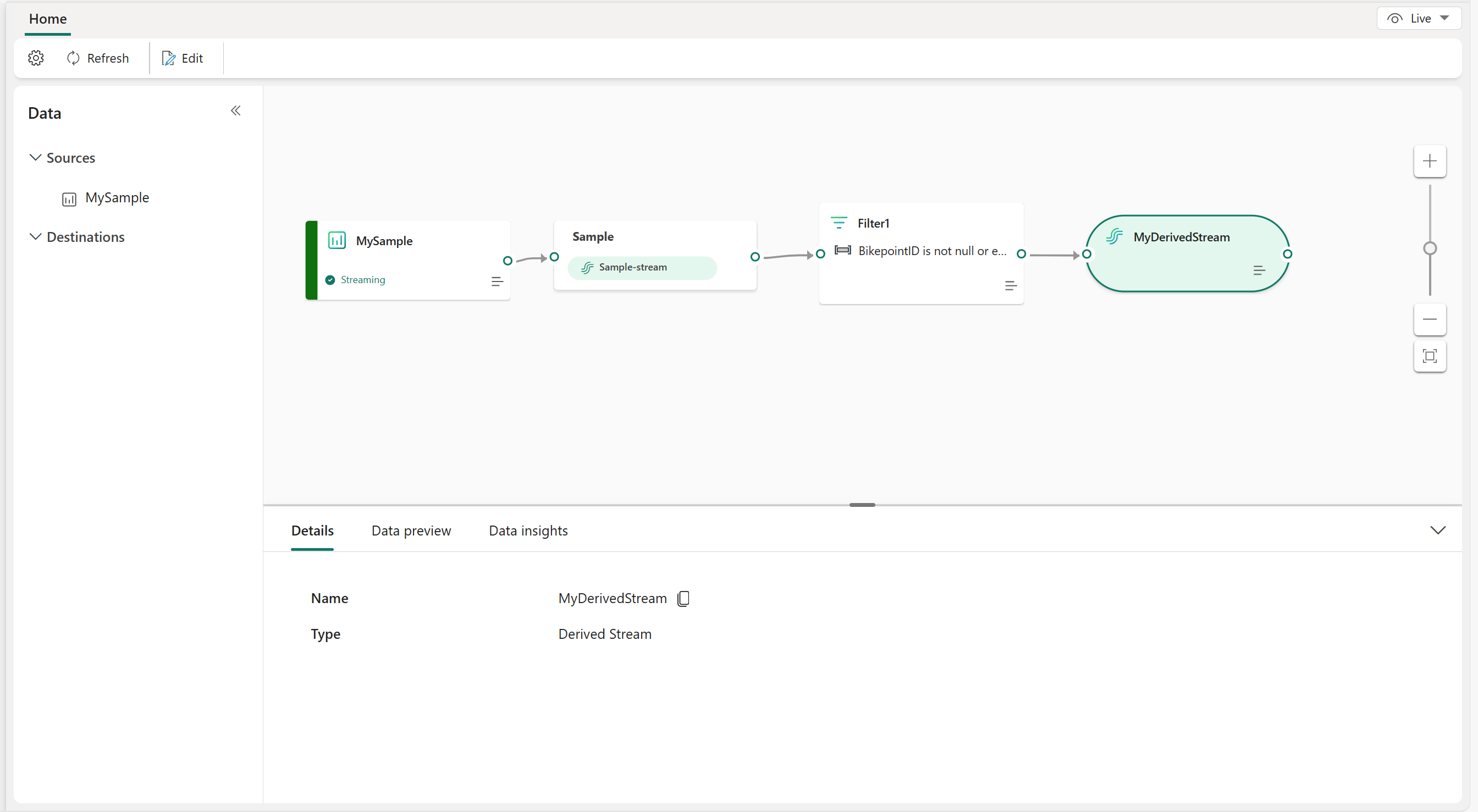This screenshot has width=1478, height=812.
Task: Open the Data insights tab
Action: pyautogui.click(x=527, y=530)
